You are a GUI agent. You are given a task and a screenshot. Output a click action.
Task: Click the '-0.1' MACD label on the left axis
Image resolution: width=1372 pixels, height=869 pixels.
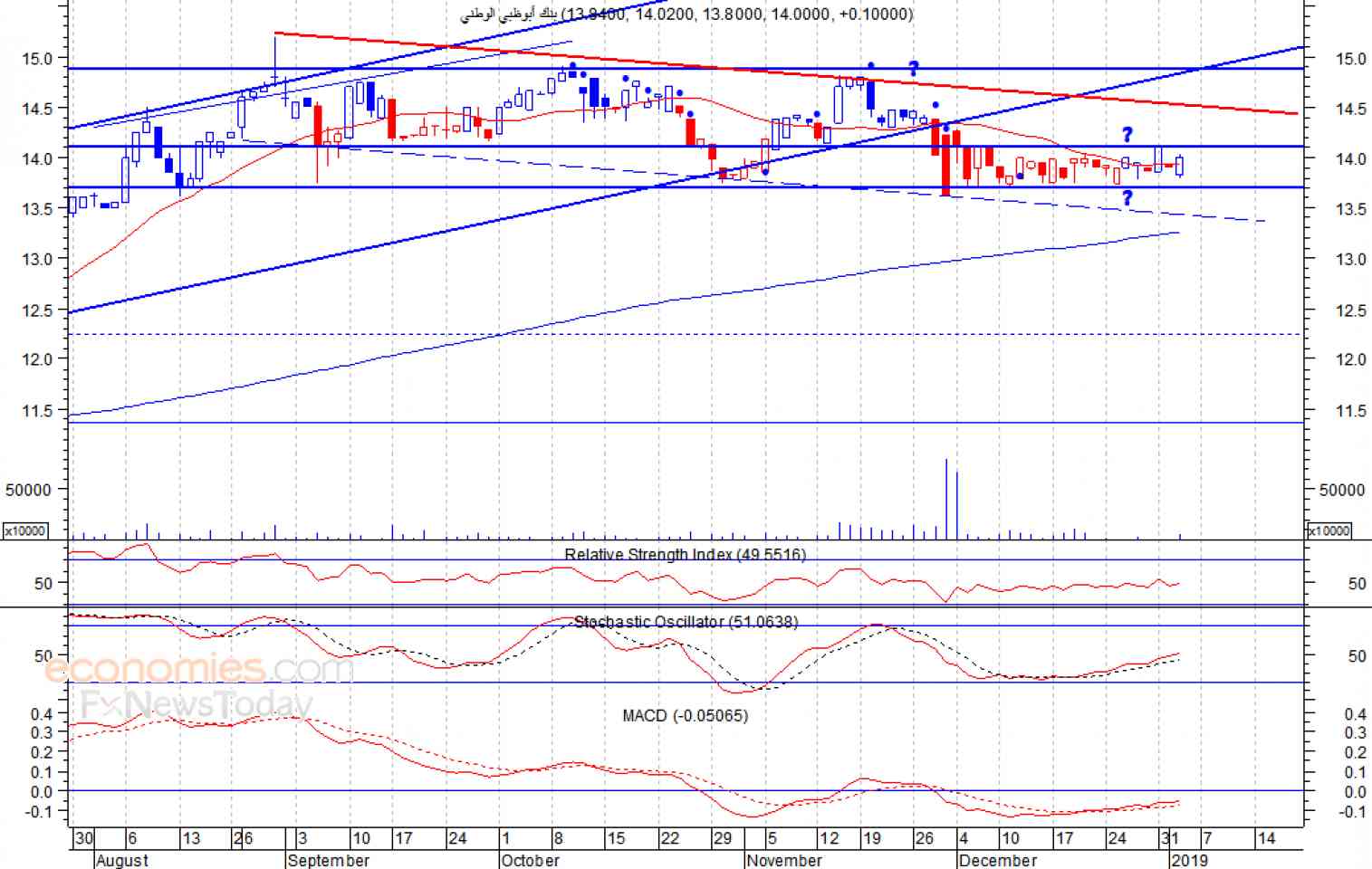tap(39, 812)
